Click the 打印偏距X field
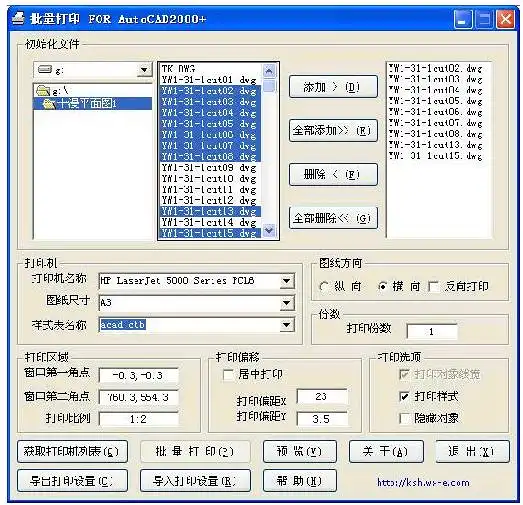The image size is (523, 505). pos(322,397)
